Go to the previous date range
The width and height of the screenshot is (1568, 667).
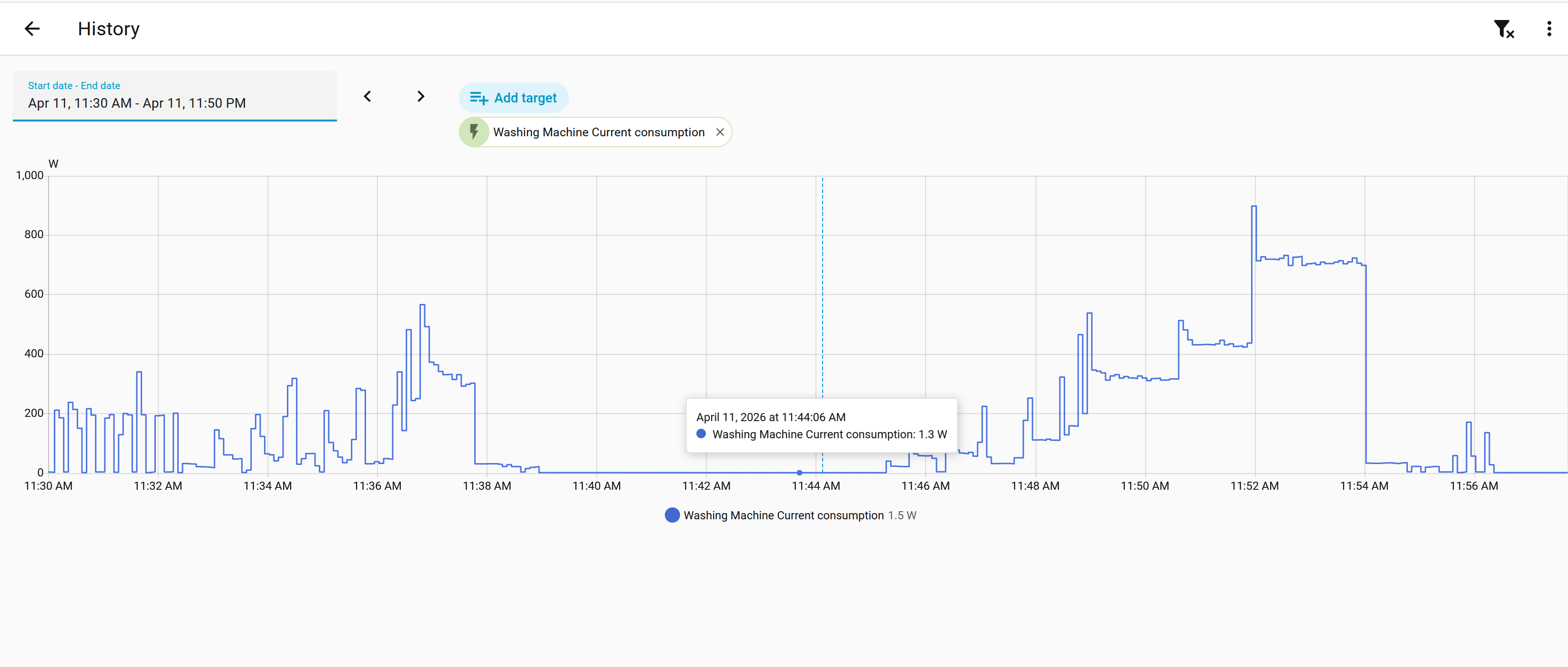tap(367, 97)
